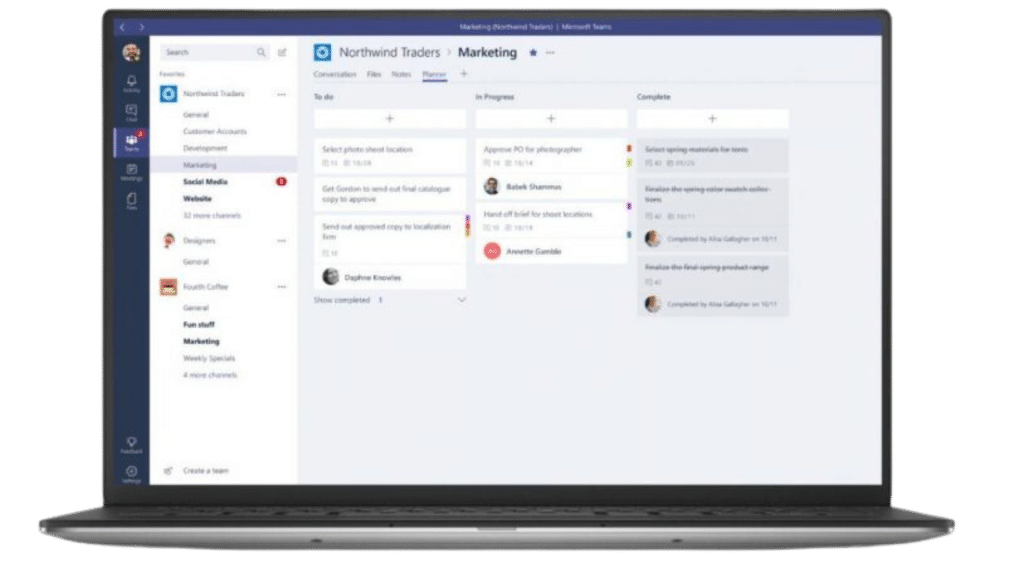Open the Chat icon in sidebar
The image size is (1024, 576).
(131, 112)
